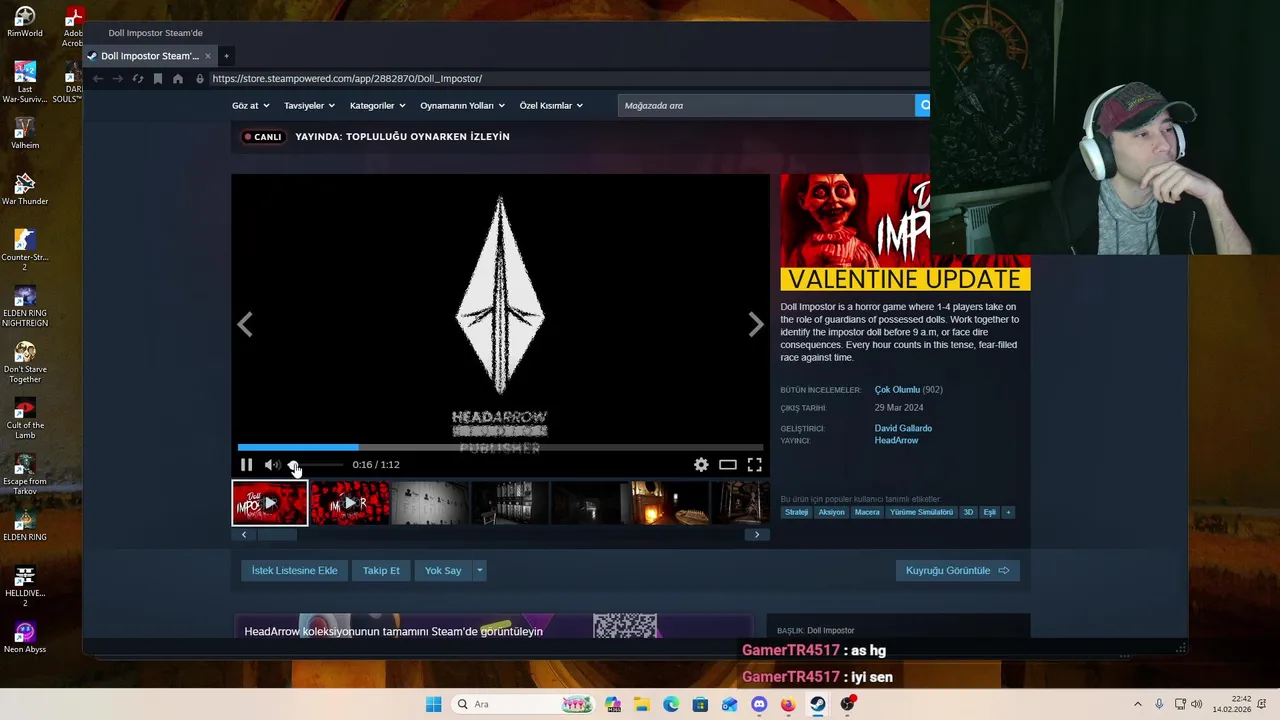Reload the page with the refresh icon
Image resolution: width=1280 pixels, height=720 pixels.
(x=138, y=79)
